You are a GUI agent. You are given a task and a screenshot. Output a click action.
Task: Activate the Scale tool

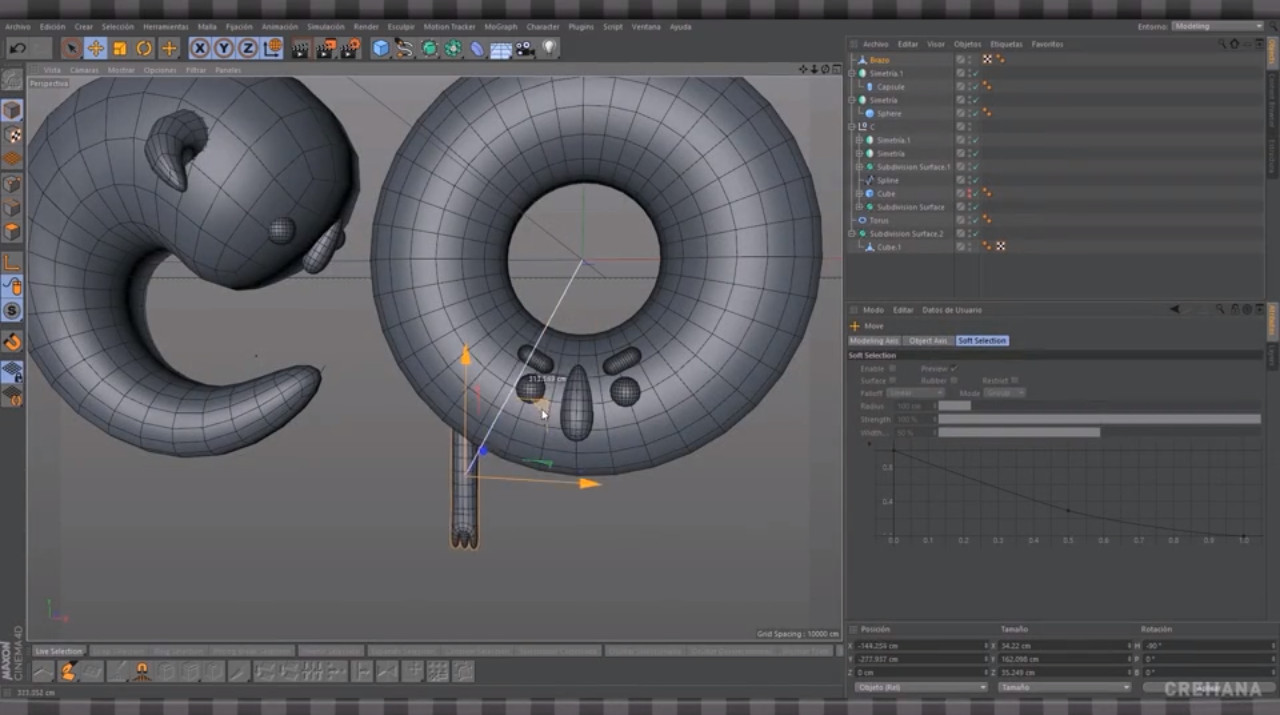pyautogui.click(x=120, y=48)
